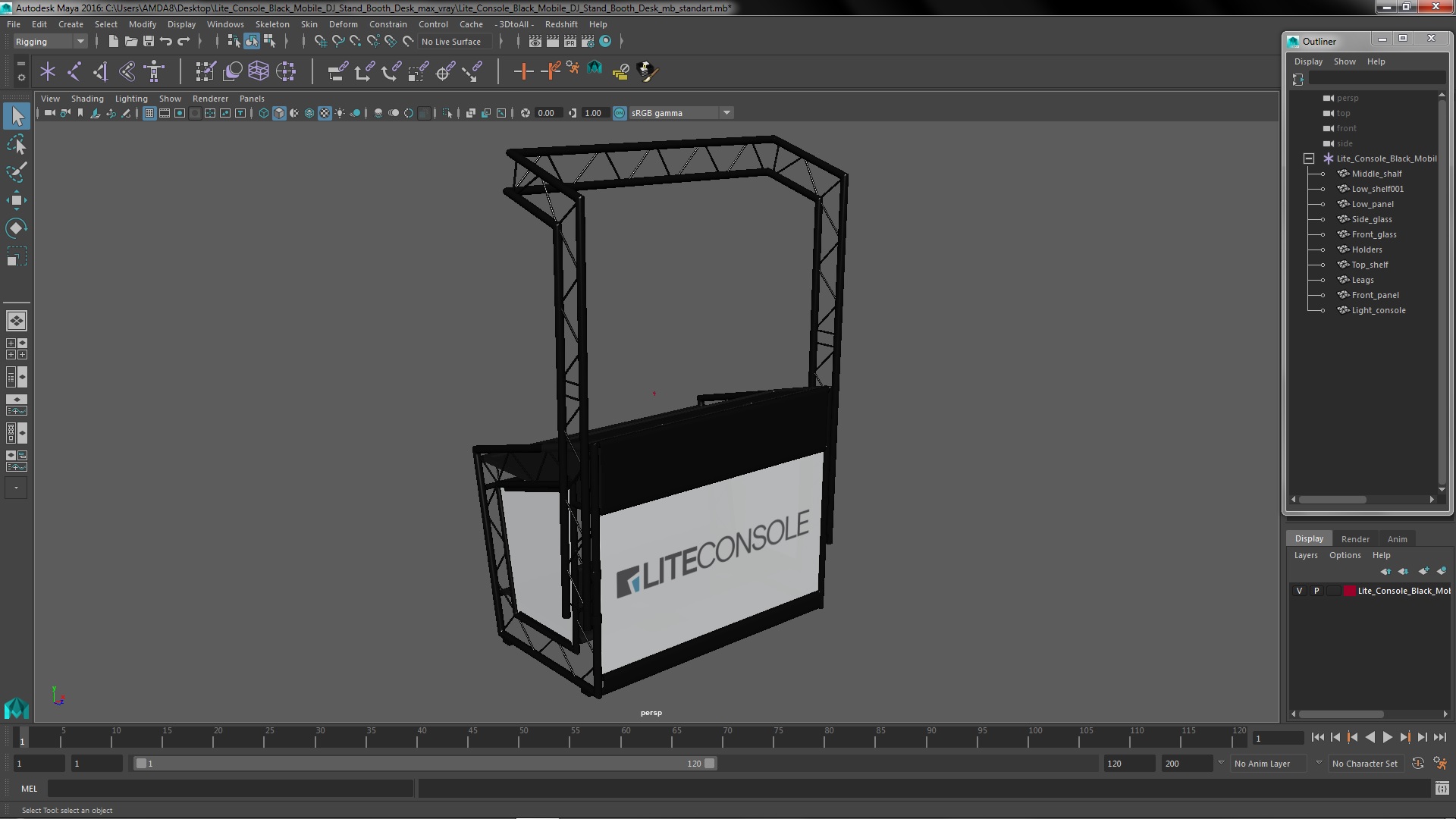Click the Undo arrow icon
This screenshot has width=1456, height=819.
pyautogui.click(x=166, y=41)
